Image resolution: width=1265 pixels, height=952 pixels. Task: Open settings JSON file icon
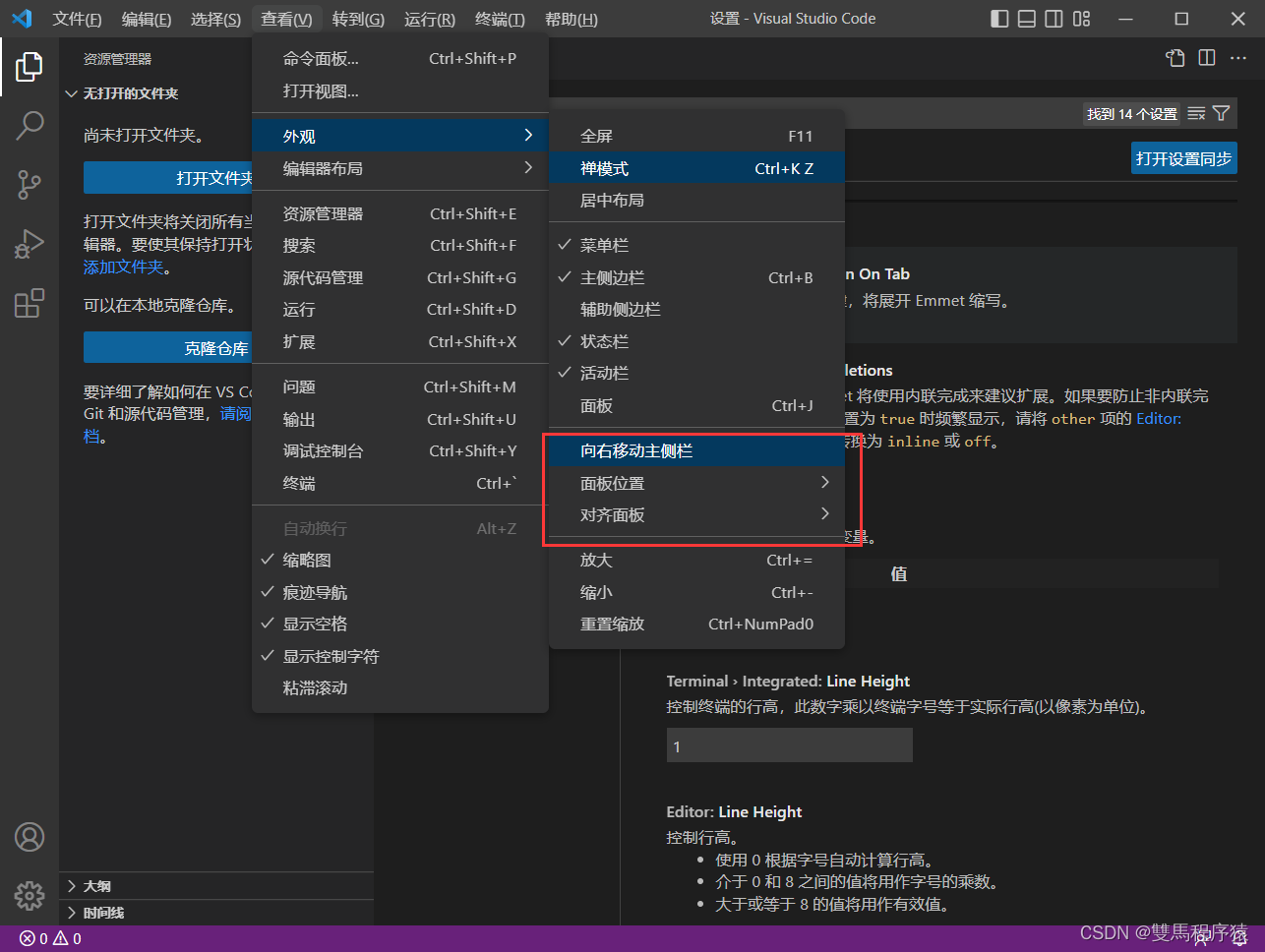[1175, 58]
